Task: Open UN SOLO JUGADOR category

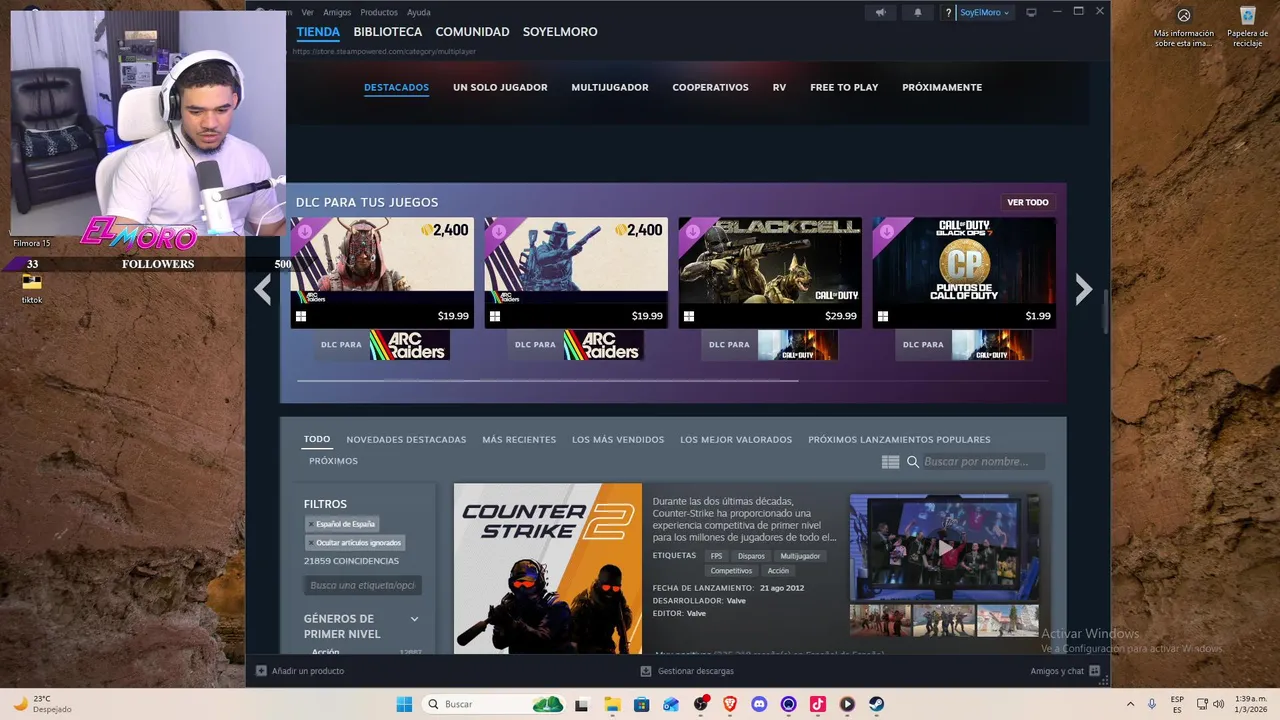Action: coord(500,87)
